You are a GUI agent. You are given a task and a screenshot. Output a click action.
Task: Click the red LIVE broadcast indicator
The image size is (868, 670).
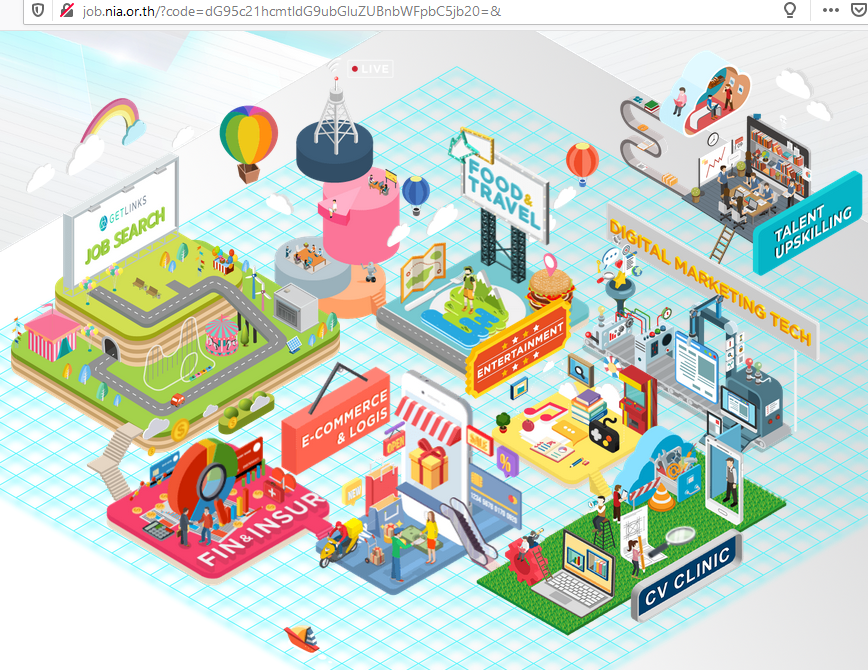[x=370, y=69]
